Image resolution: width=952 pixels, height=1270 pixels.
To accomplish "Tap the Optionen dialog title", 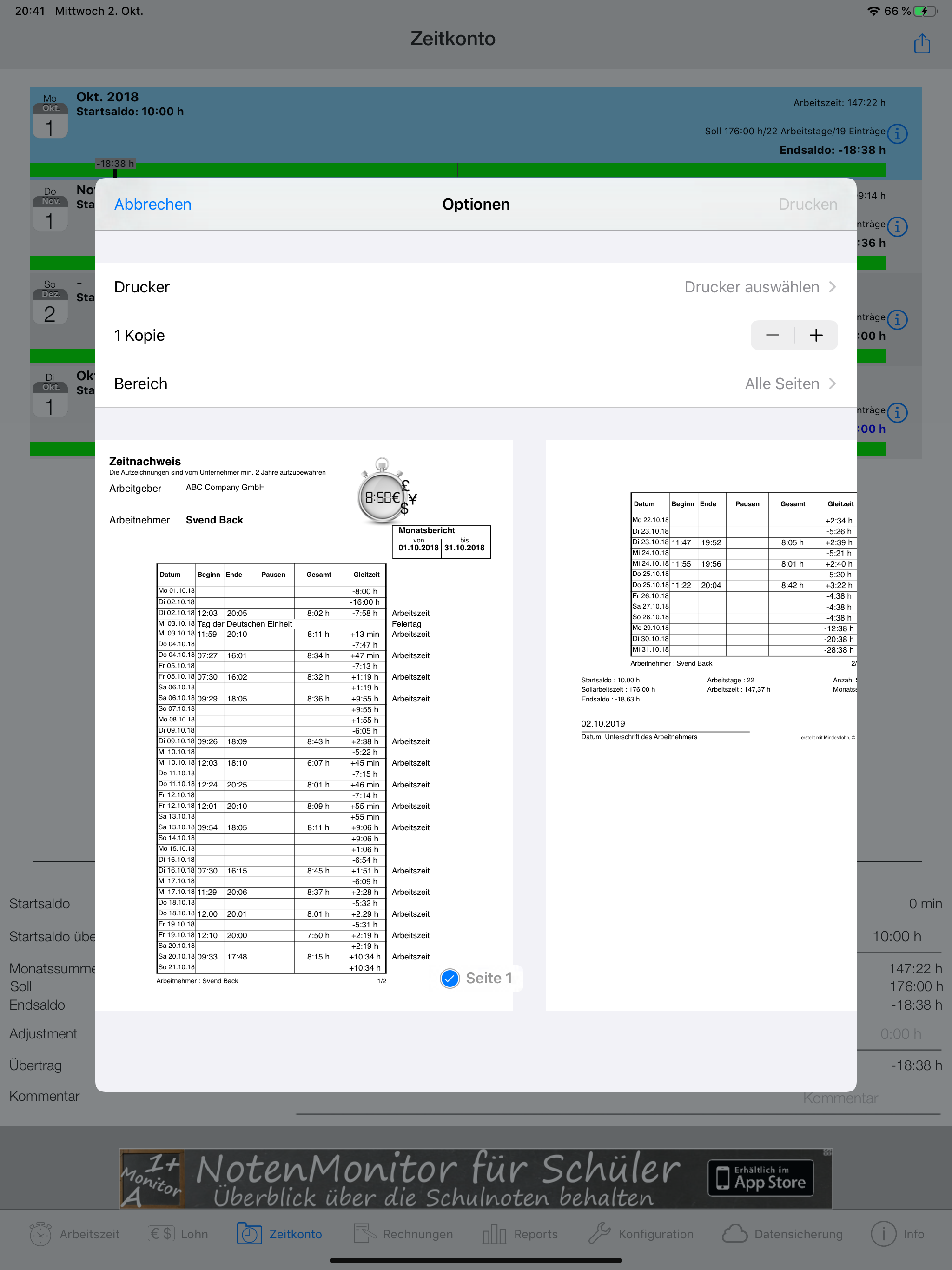I will [476, 205].
